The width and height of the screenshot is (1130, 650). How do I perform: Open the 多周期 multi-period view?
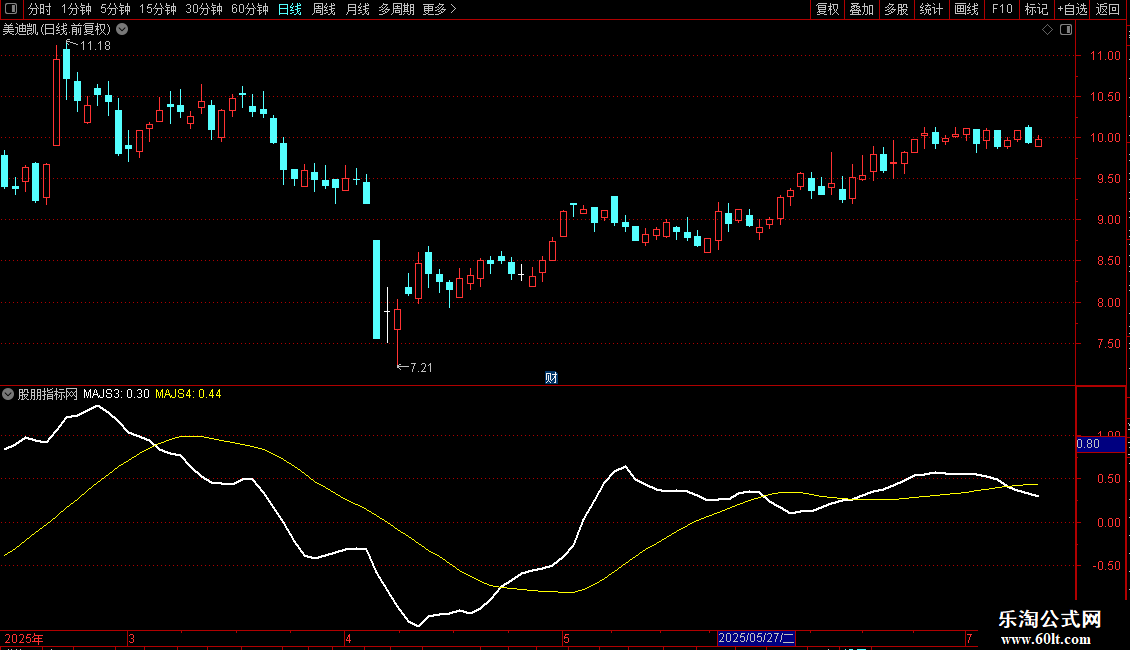(396, 9)
